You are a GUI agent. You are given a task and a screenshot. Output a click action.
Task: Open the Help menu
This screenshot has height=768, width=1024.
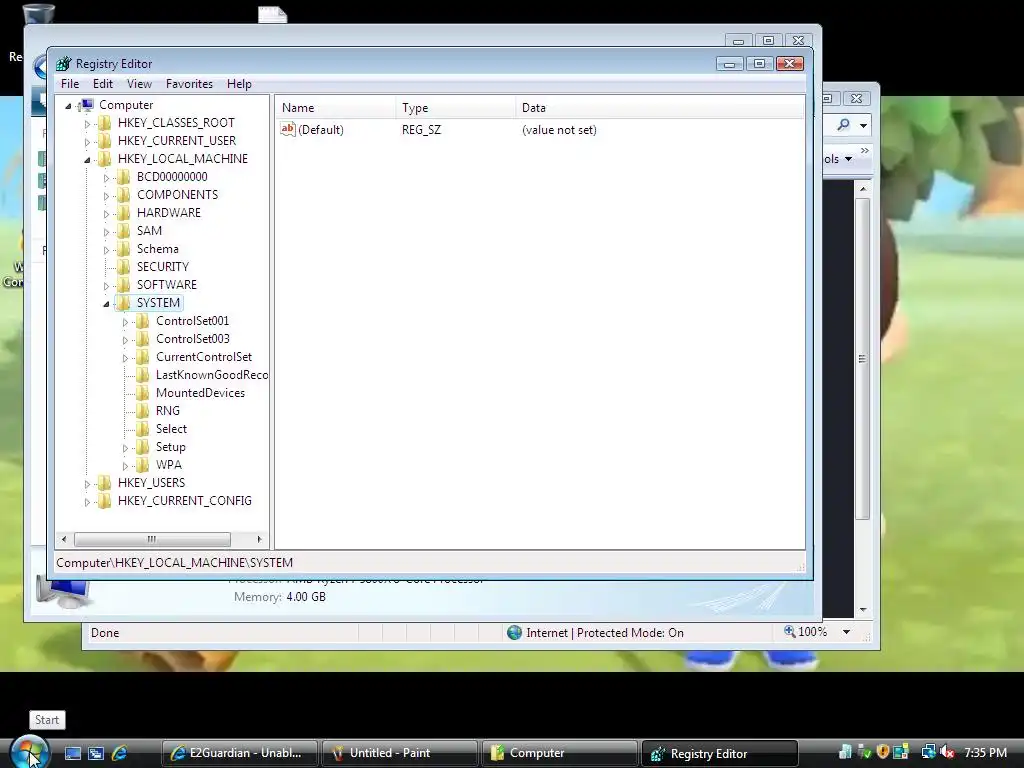(239, 84)
